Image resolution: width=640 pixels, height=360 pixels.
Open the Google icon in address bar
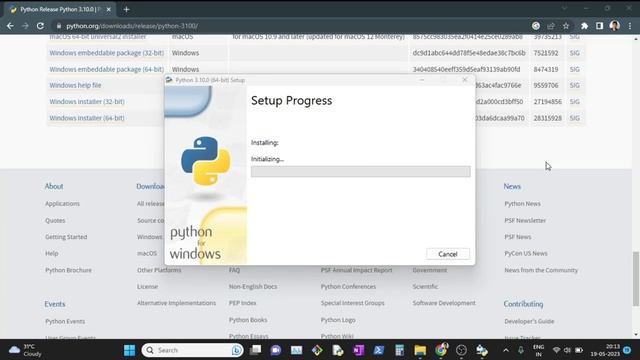pyautogui.click(x=536, y=26)
